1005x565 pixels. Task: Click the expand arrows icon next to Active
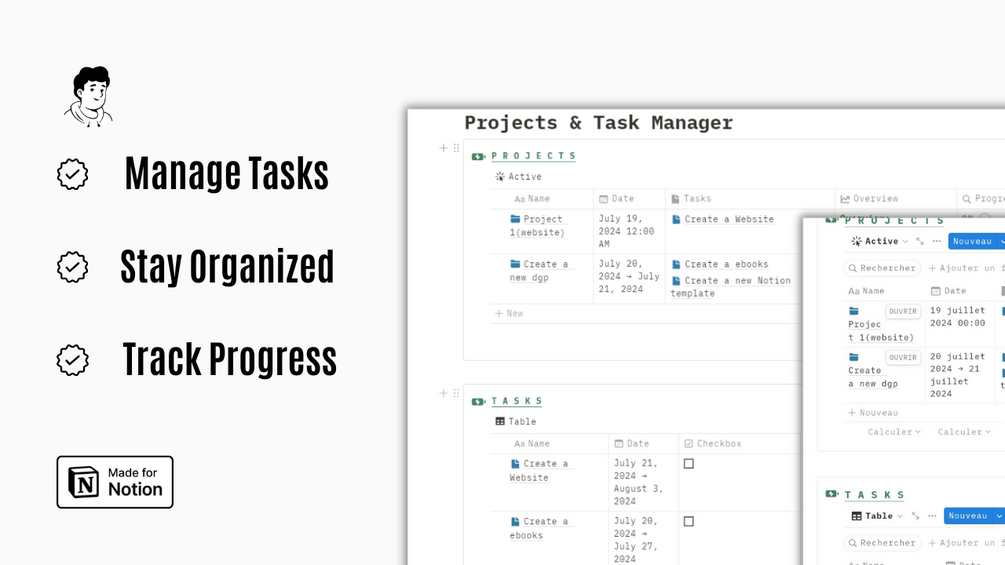click(920, 241)
